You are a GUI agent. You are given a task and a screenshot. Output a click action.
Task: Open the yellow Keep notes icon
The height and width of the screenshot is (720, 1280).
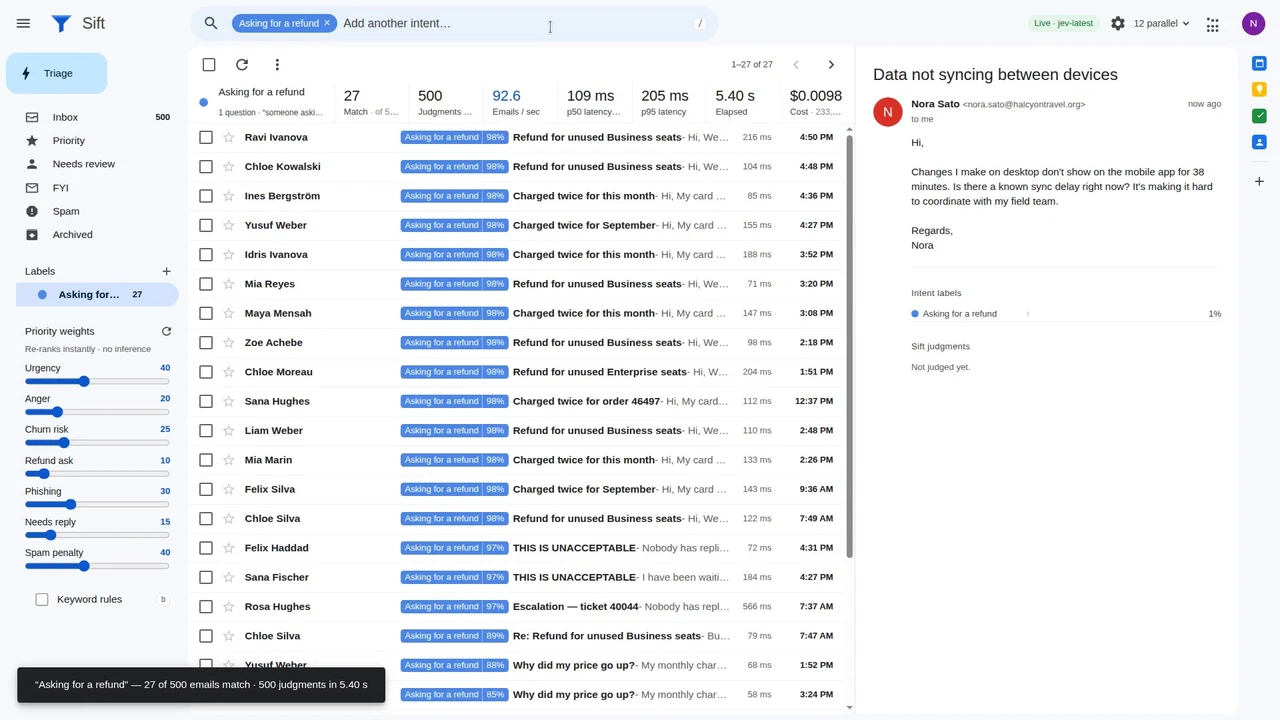[x=1260, y=90]
